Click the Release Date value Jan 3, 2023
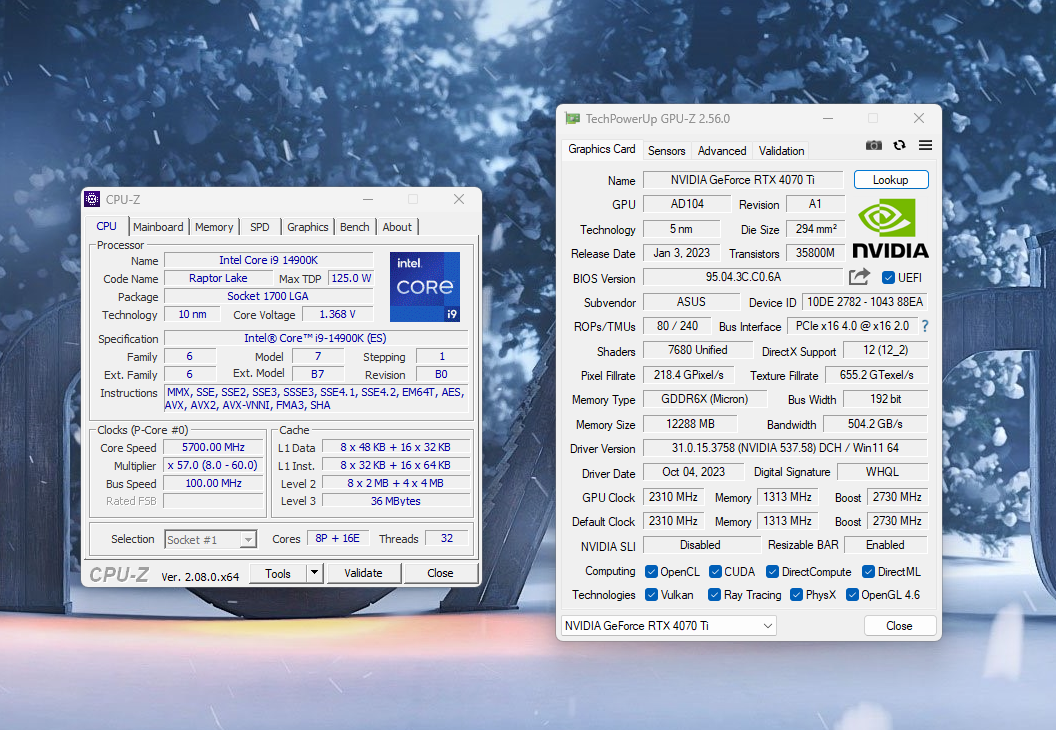The width and height of the screenshot is (1056, 730). coord(682,253)
